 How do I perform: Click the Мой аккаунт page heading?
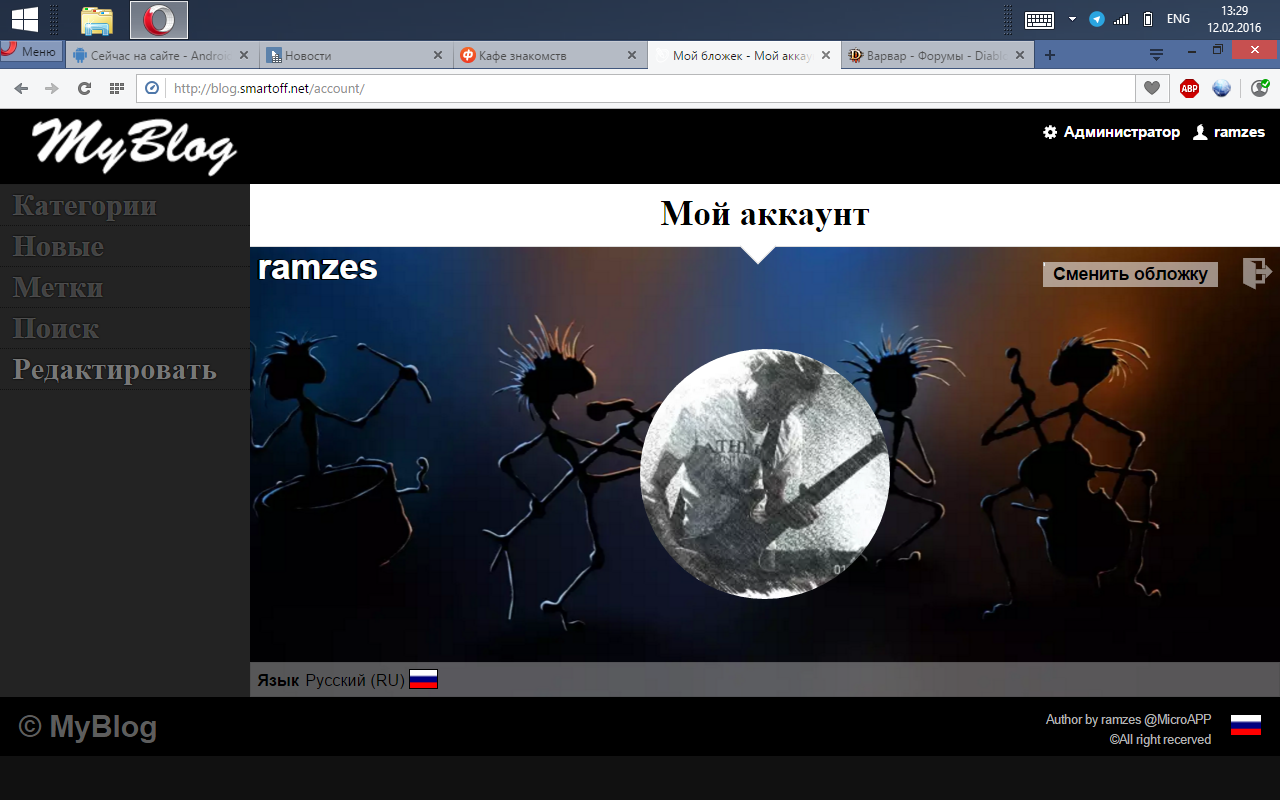pyautogui.click(x=765, y=213)
